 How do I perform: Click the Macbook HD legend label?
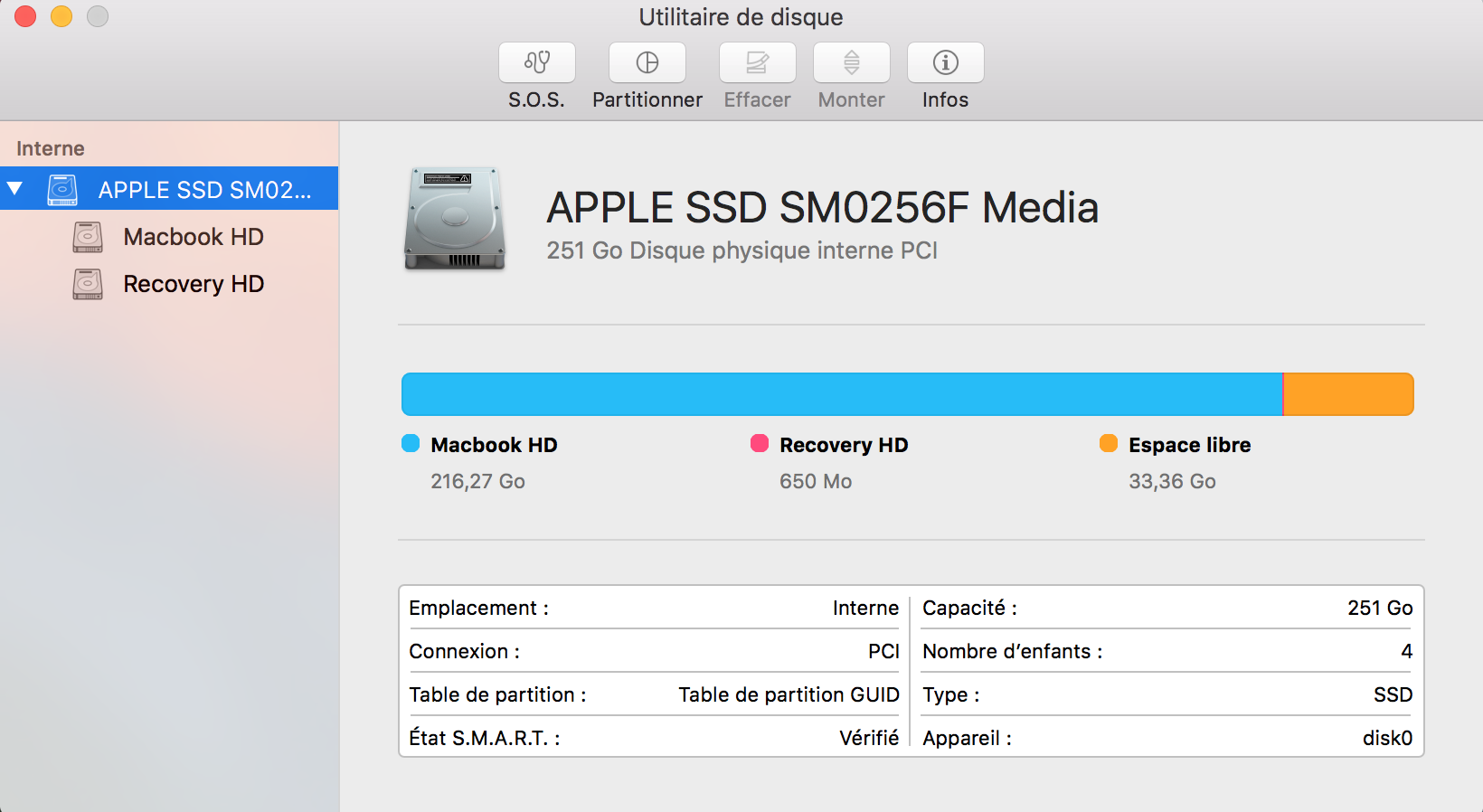point(495,445)
